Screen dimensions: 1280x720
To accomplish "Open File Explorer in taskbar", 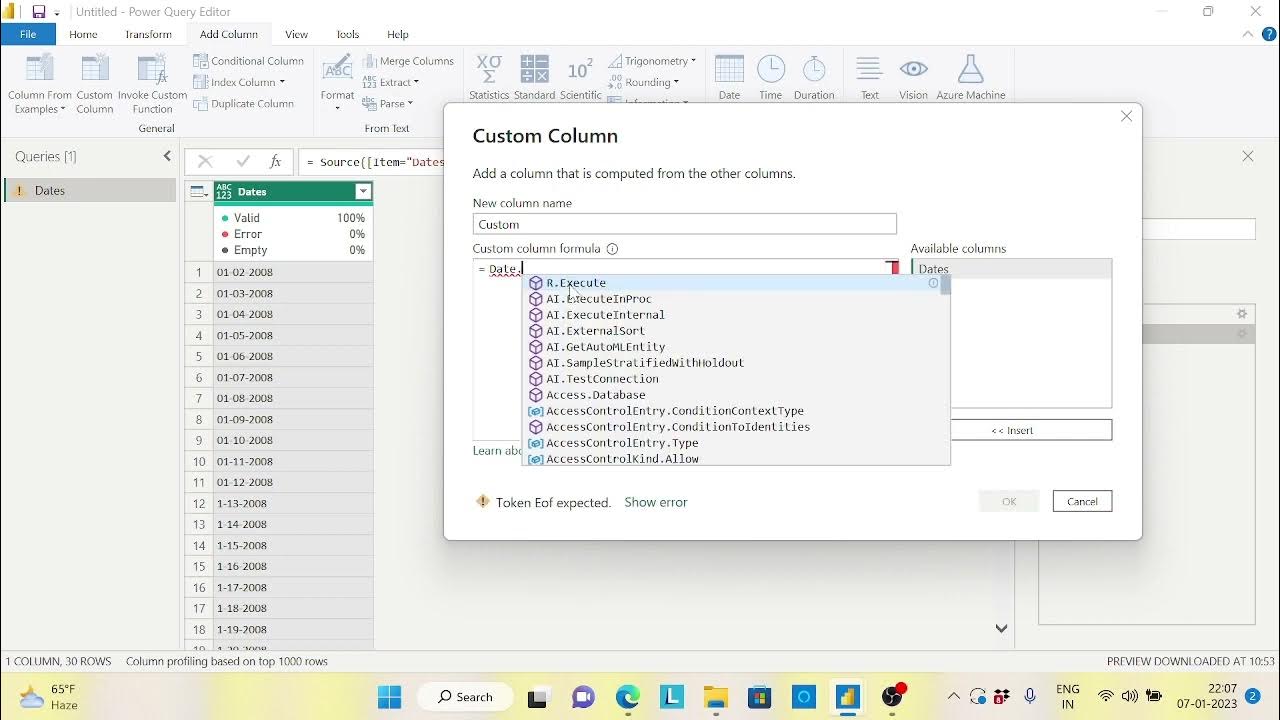I will pos(715,697).
